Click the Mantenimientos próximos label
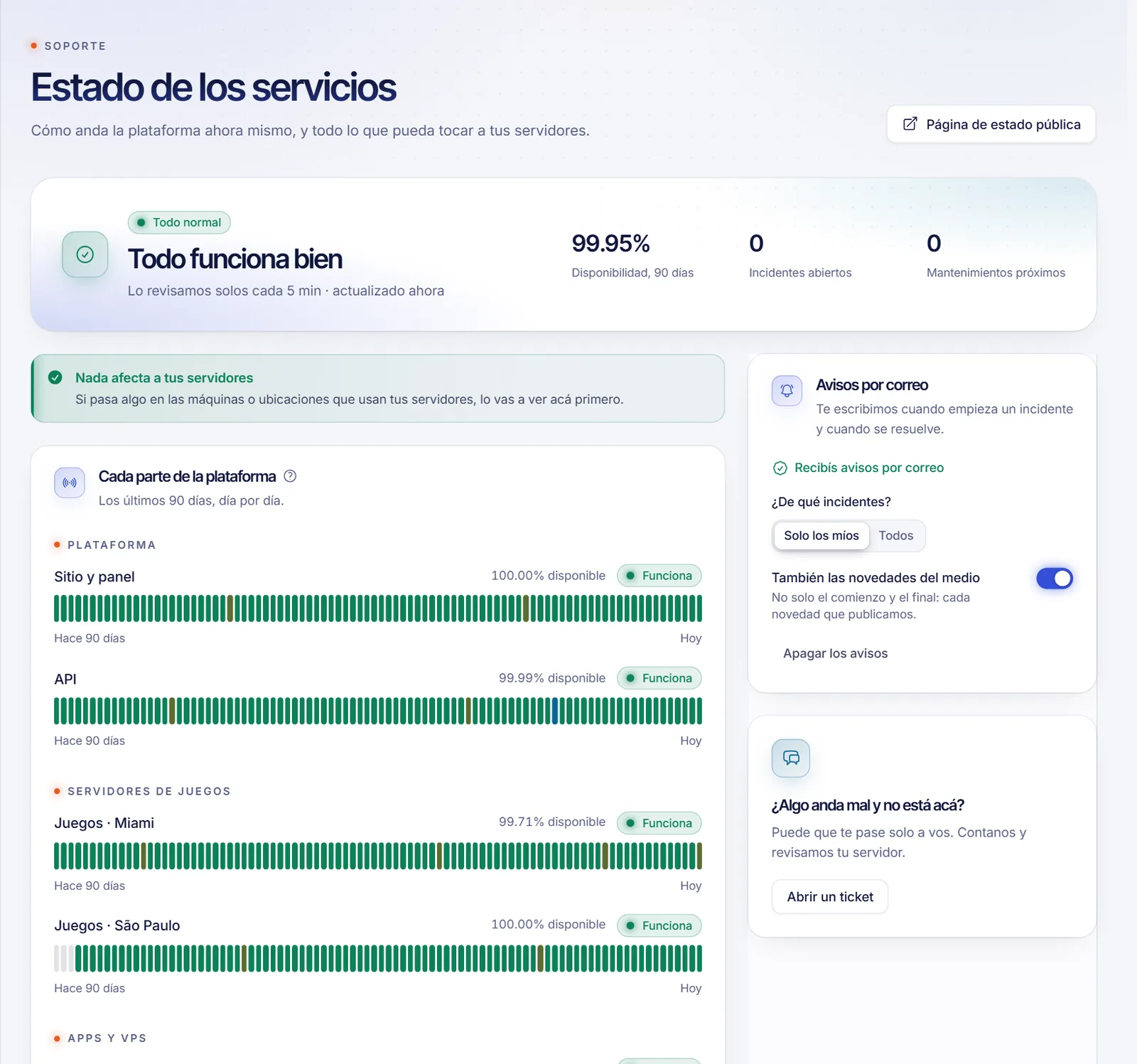The height and width of the screenshot is (1064, 1137). pos(996,273)
